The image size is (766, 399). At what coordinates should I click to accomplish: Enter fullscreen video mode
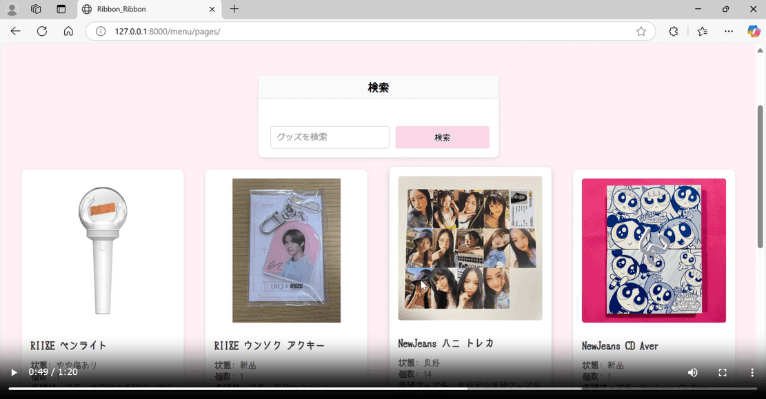tap(723, 373)
